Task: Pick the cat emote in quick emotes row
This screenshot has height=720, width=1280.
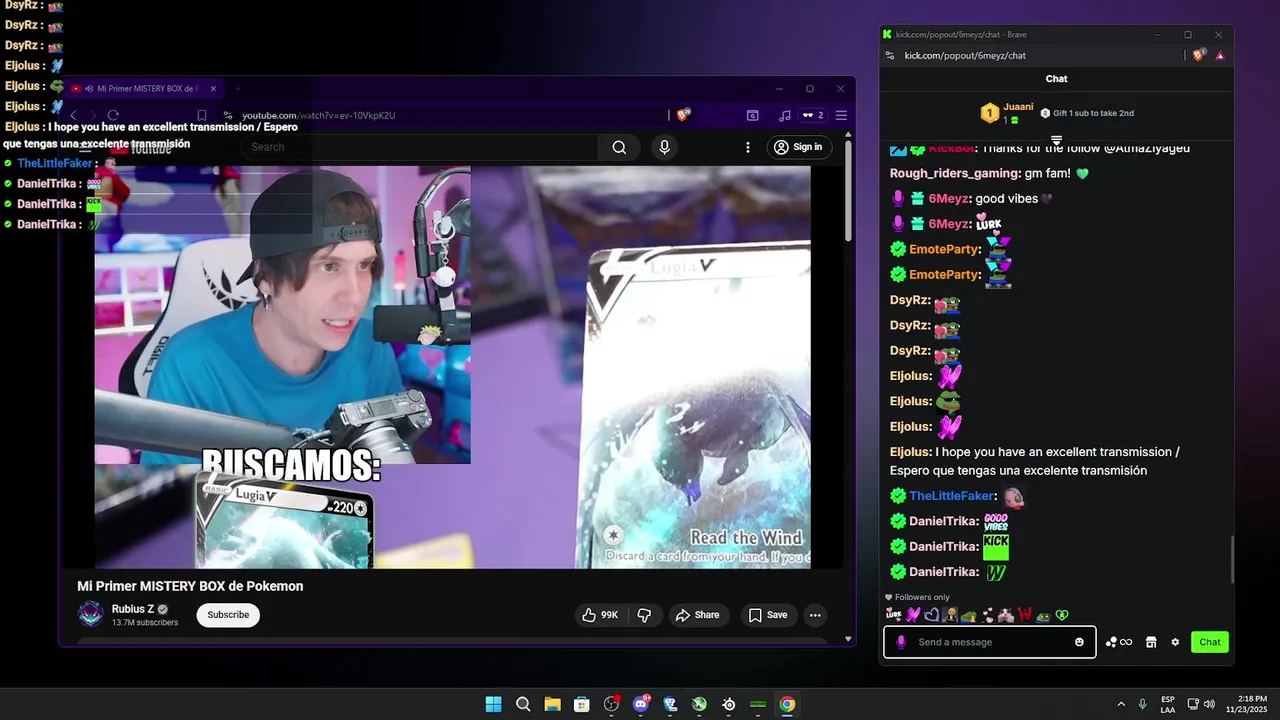Action: (x=1005, y=615)
